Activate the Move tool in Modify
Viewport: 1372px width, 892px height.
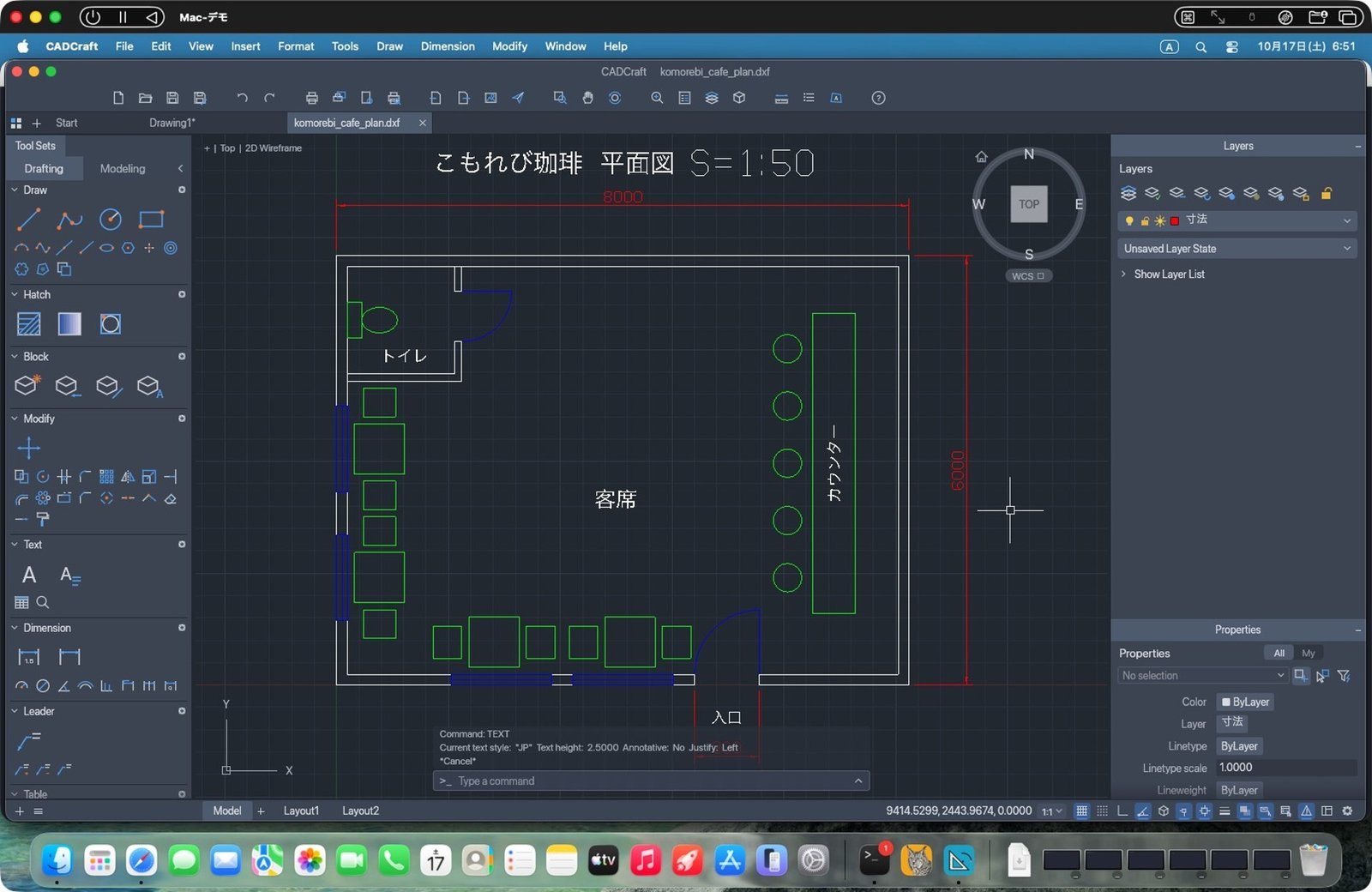point(29,448)
